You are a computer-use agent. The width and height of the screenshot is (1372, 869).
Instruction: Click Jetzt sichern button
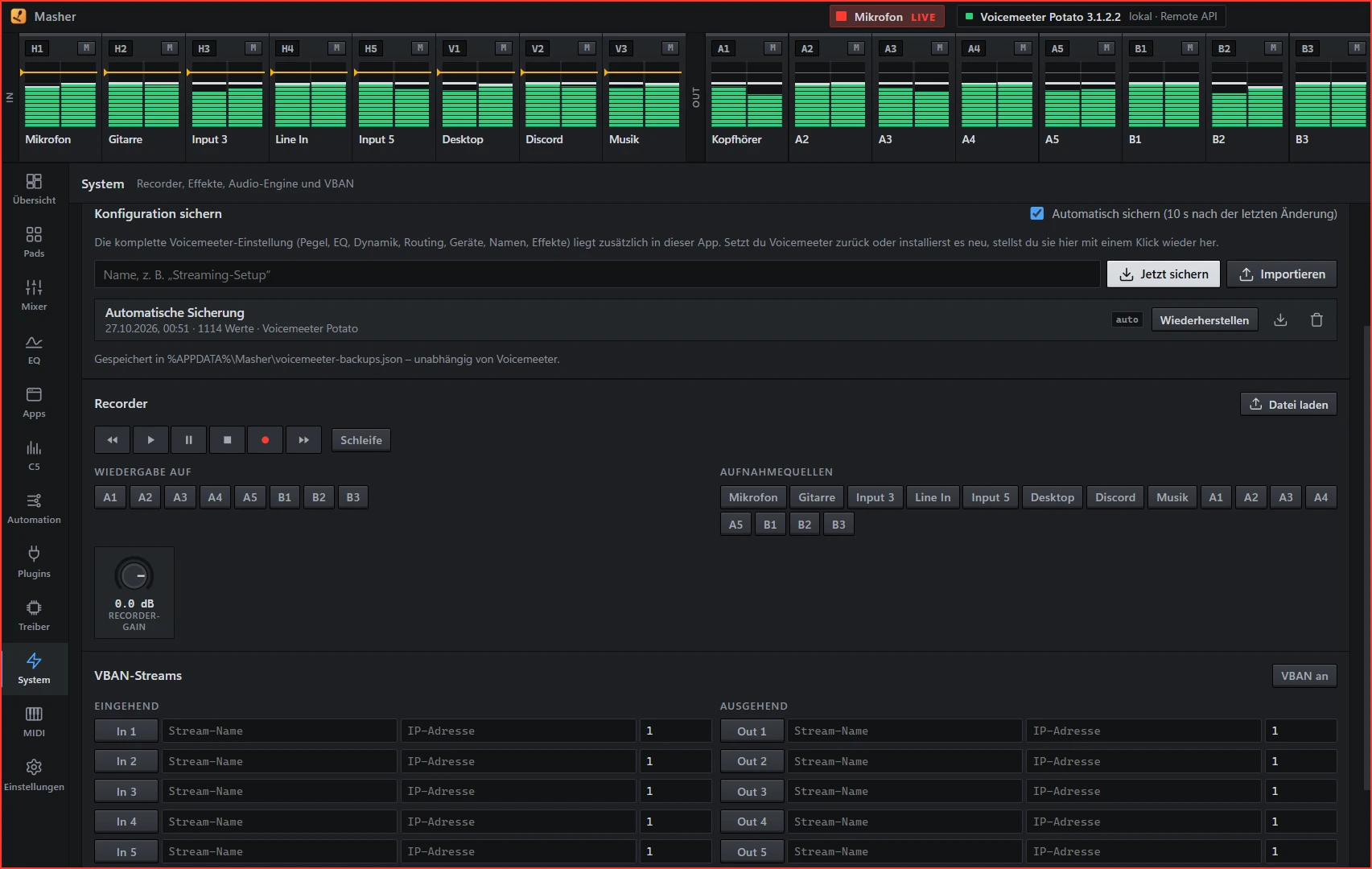coord(1164,274)
